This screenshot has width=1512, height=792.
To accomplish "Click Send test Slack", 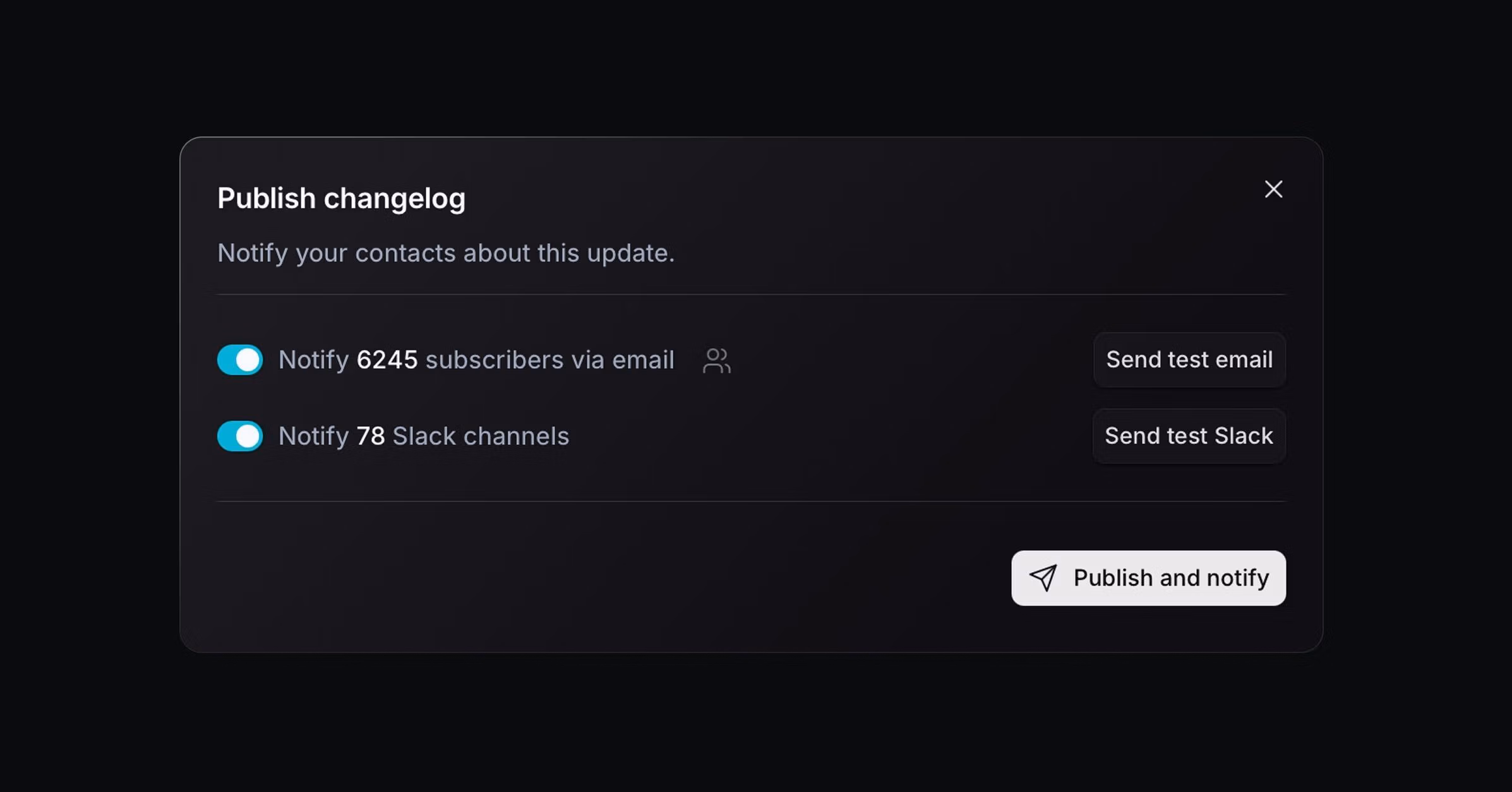I will pos(1188,436).
